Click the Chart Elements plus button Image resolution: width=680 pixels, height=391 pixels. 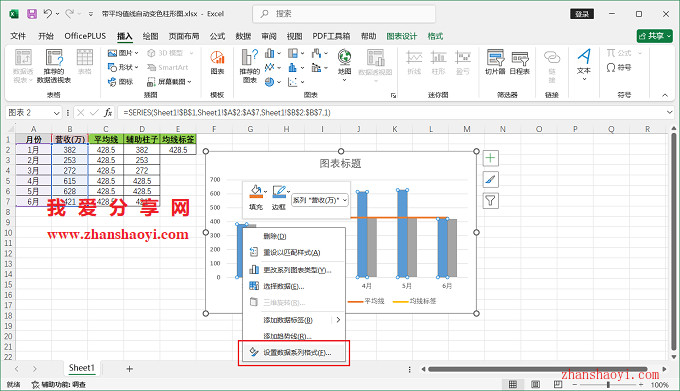[x=490, y=158]
